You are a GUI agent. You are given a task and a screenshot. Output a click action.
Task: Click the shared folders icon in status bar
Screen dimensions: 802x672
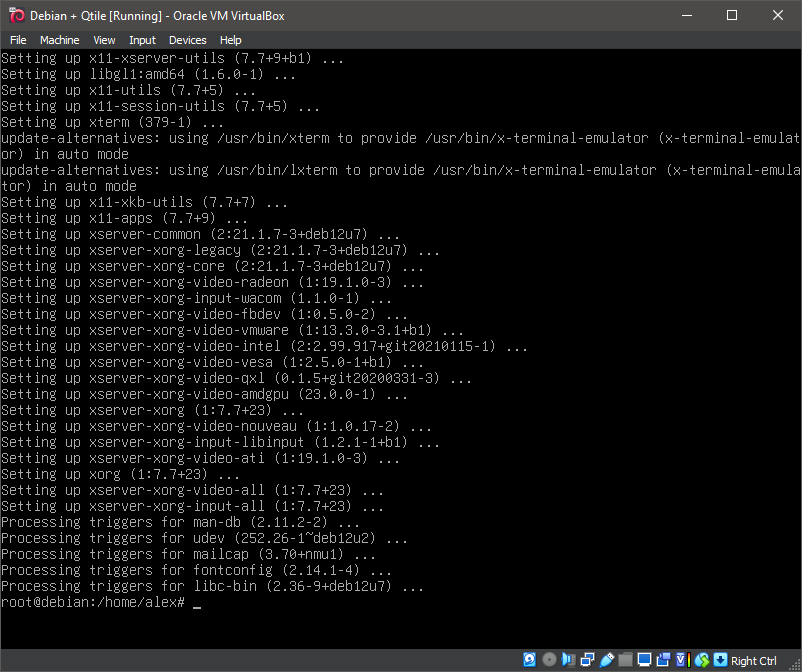[625, 659]
